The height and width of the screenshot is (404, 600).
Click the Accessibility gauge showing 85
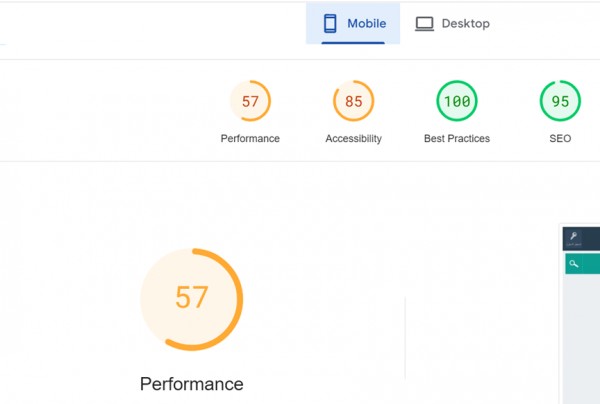(x=353, y=101)
